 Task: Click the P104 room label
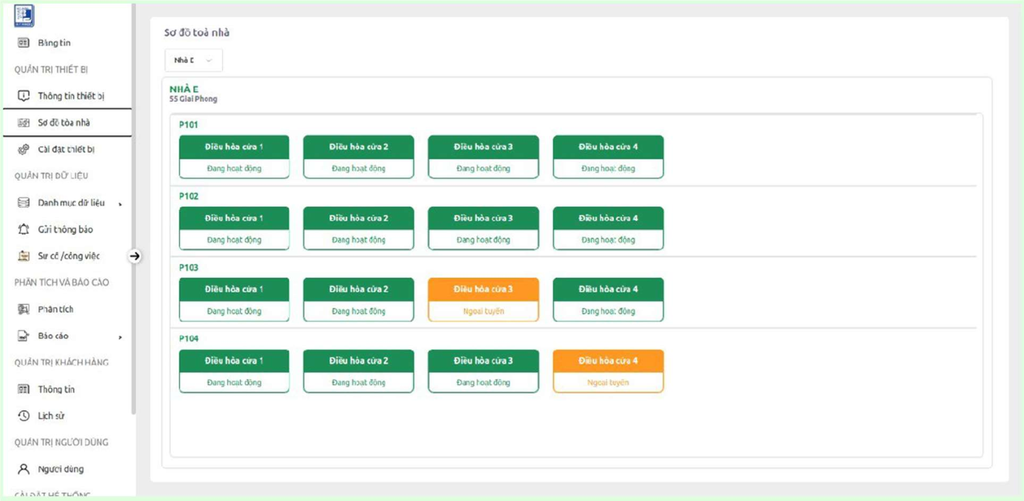[x=189, y=338]
